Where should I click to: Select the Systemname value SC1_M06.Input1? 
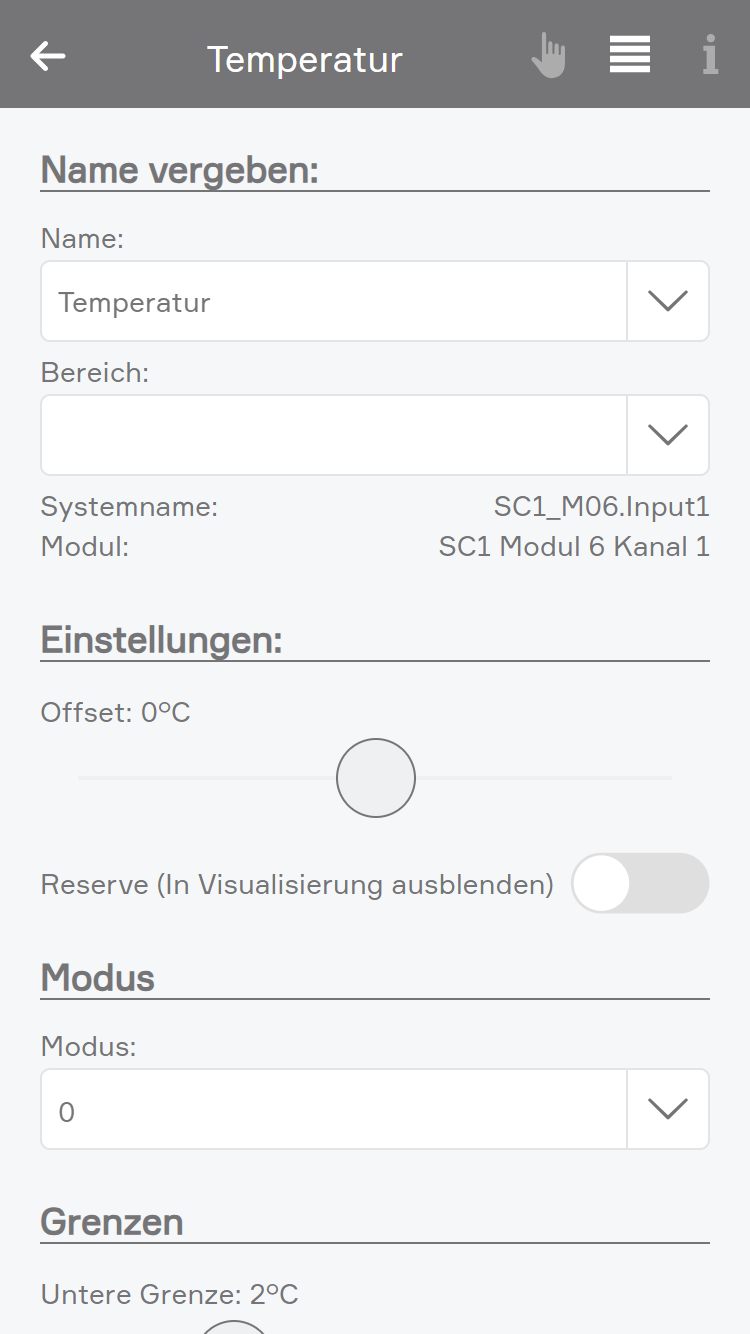point(601,507)
